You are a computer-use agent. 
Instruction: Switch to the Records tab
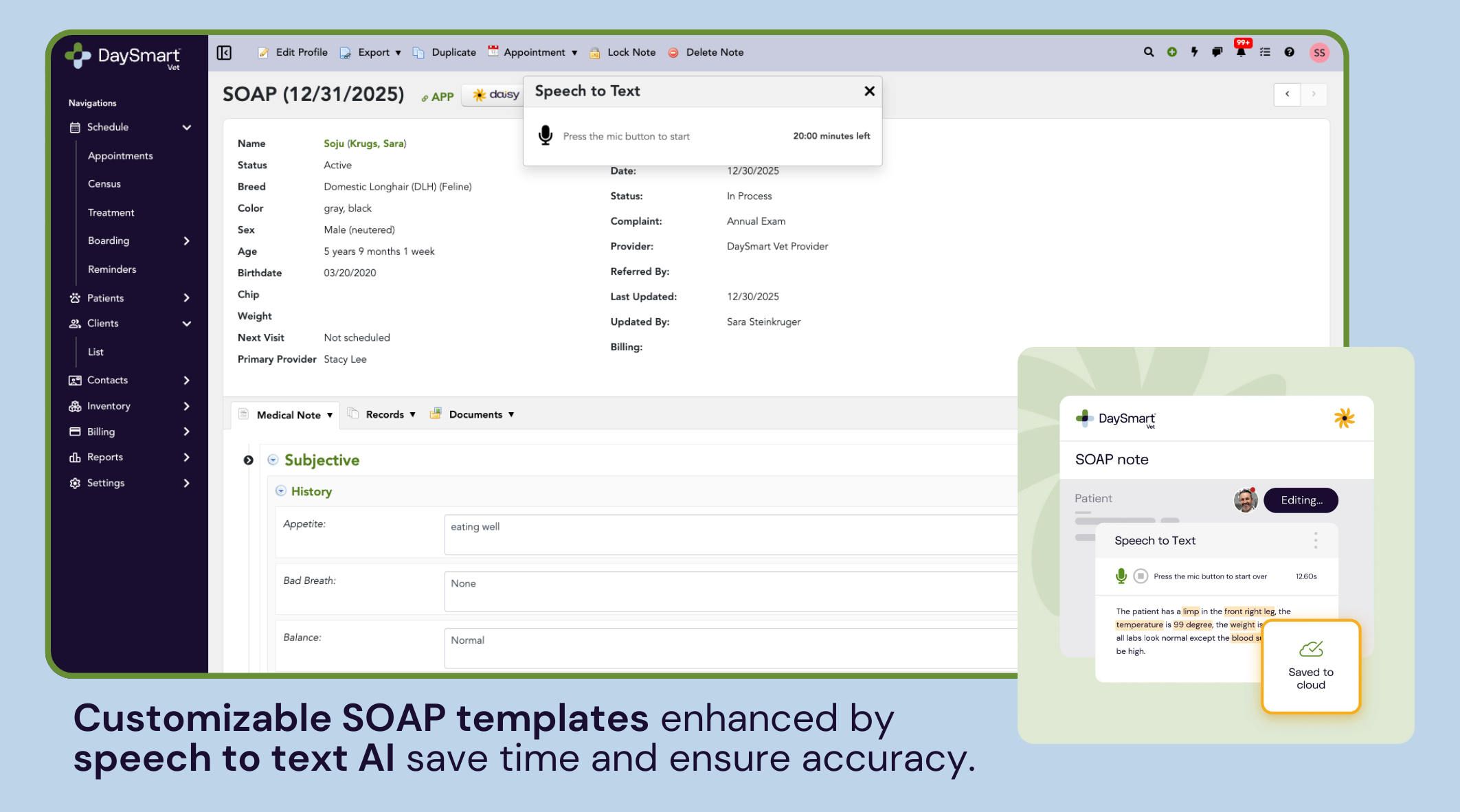(x=384, y=414)
